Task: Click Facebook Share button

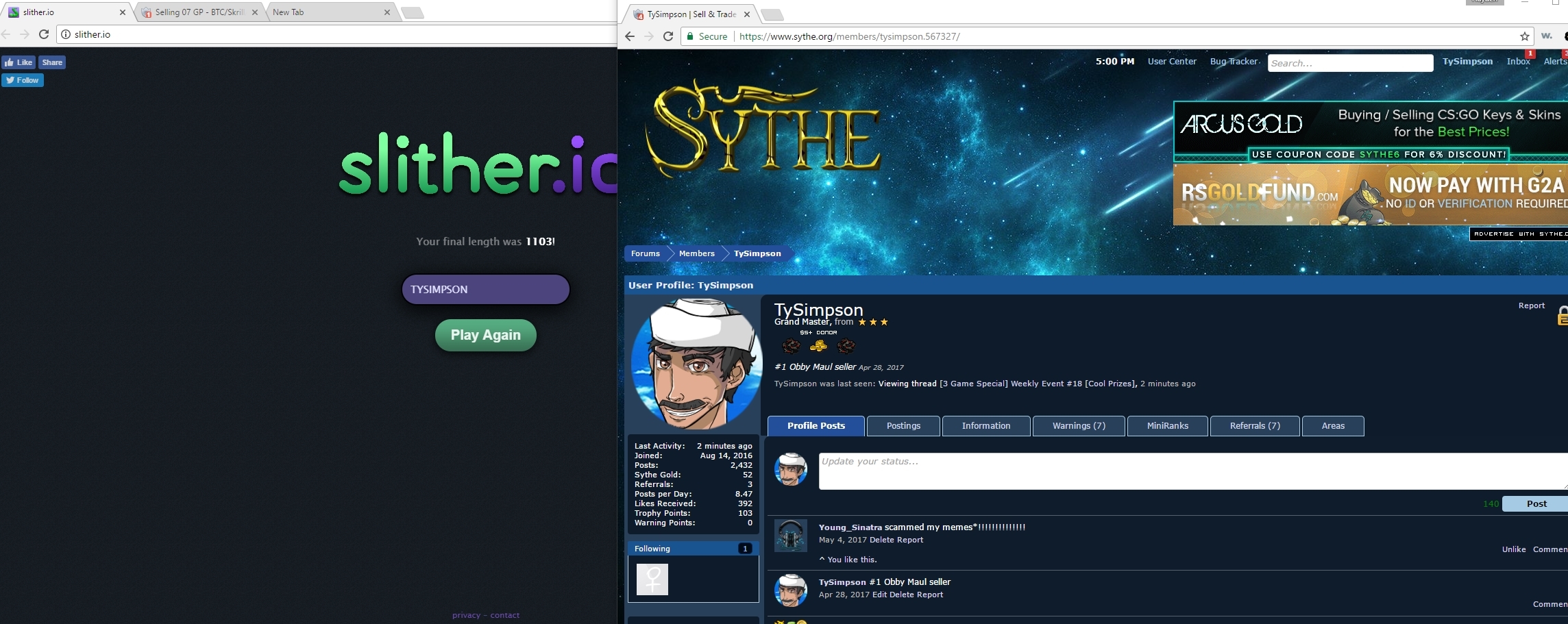Action: 52,62
